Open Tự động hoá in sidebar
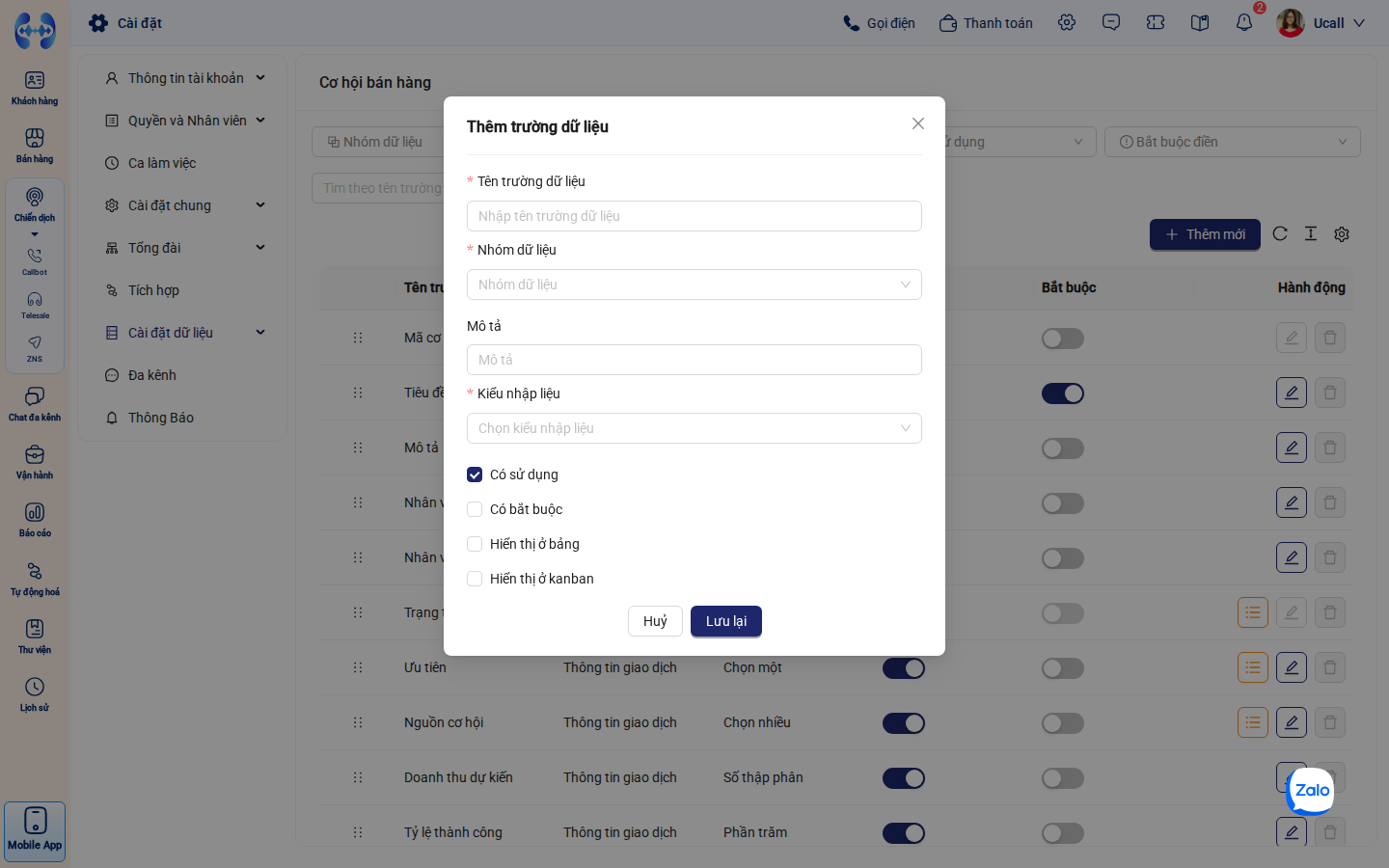This screenshot has height=868, width=1389. point(35,579)
